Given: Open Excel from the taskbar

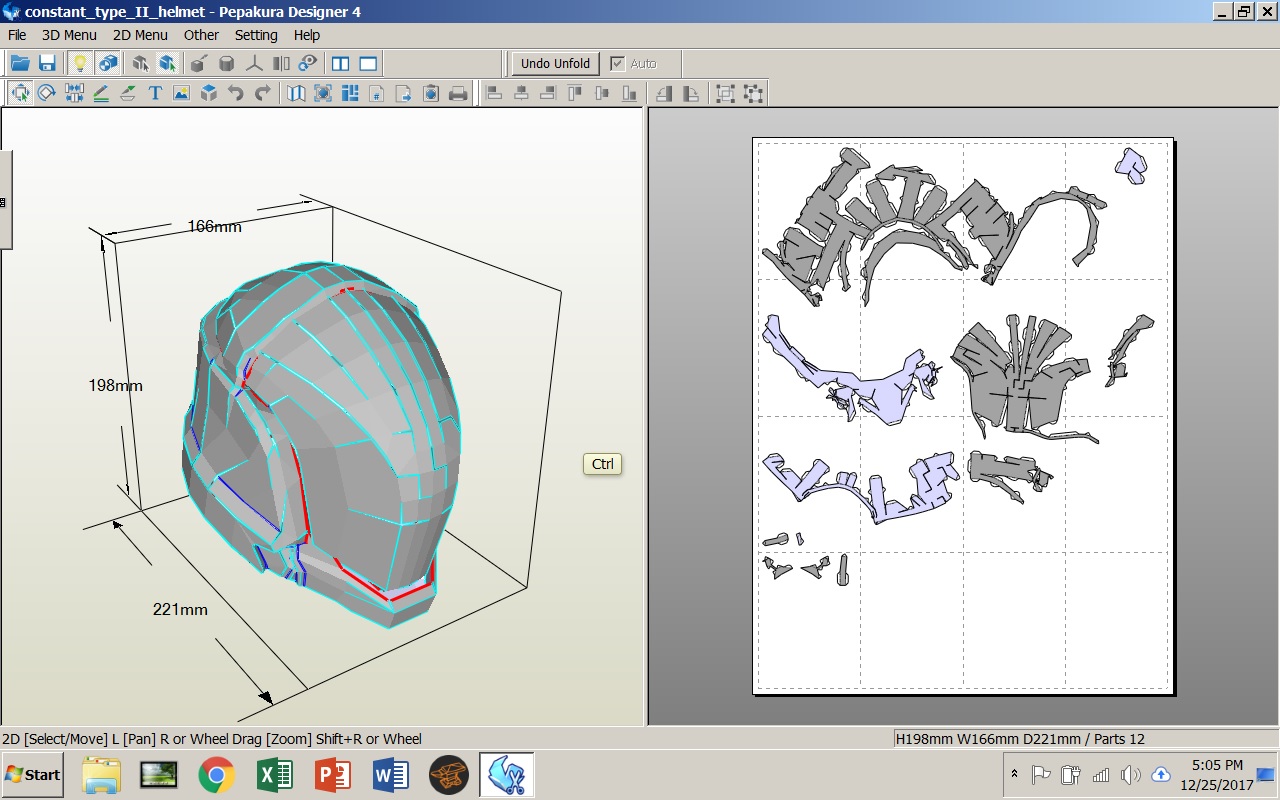Looking at the screenshot, I should click(x=274, y=775).
